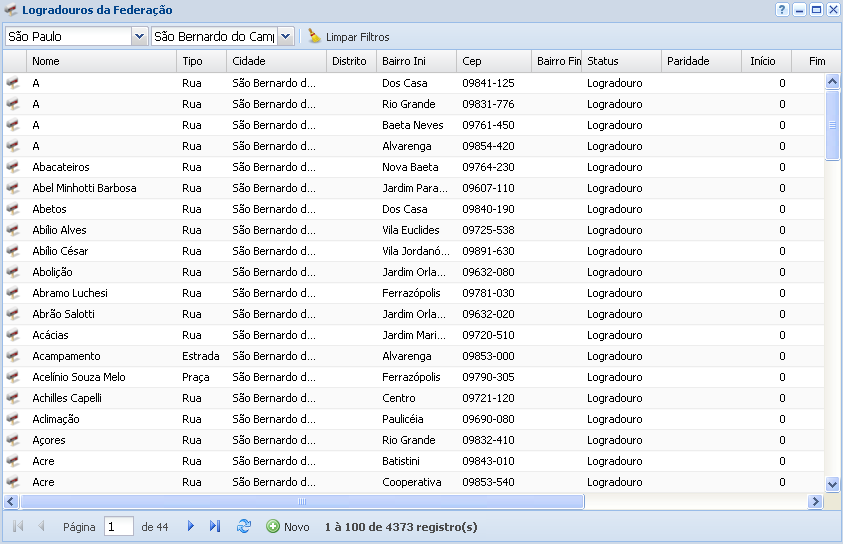Click the Novo button to add record
This screenshot has height=544, width=843.
click(x=288, y=526)
